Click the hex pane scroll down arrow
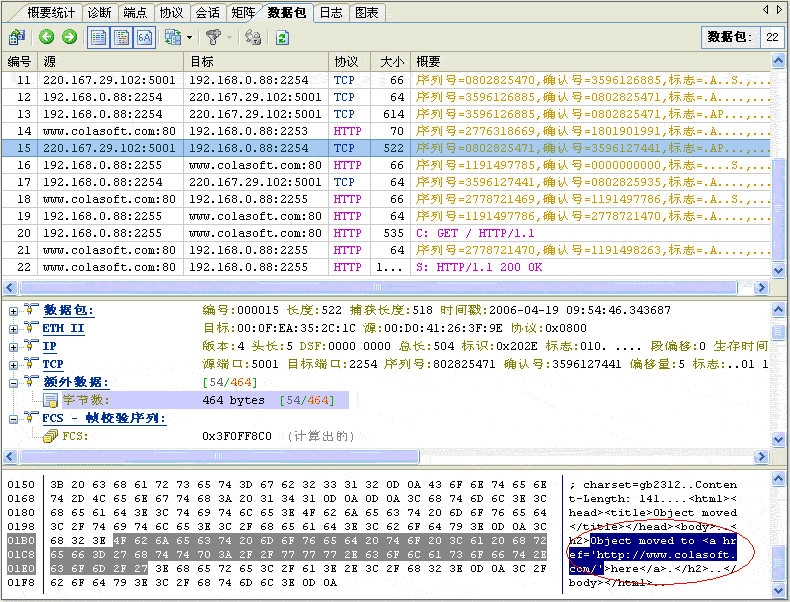Screen dimensions: 790x602 pos(778,590)
